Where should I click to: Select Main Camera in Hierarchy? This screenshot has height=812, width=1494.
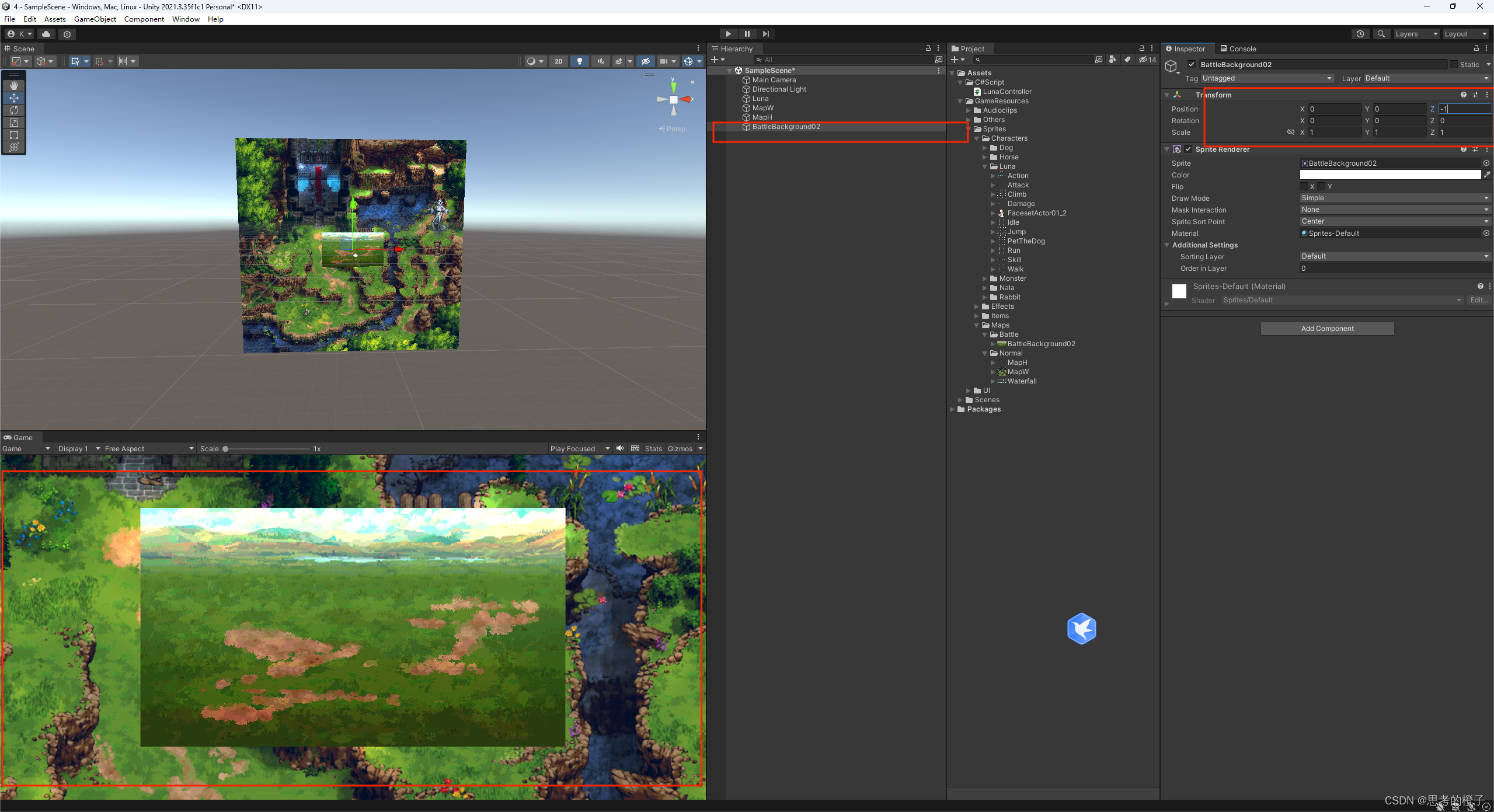tap(774, 80)
